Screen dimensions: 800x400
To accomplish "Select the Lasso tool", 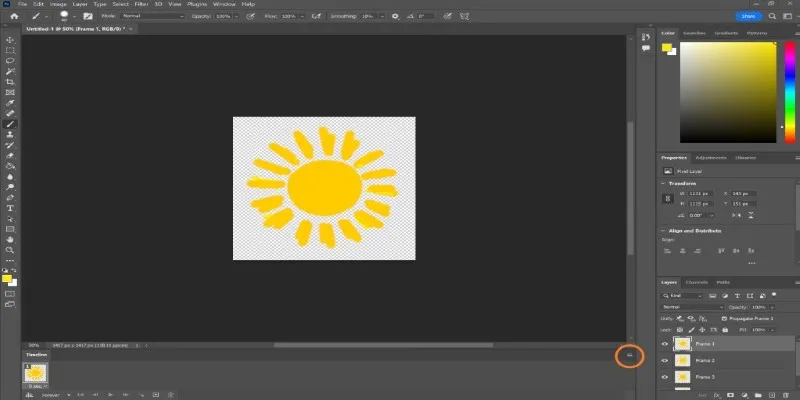I will pyautogui.click(x=10, y=61).
